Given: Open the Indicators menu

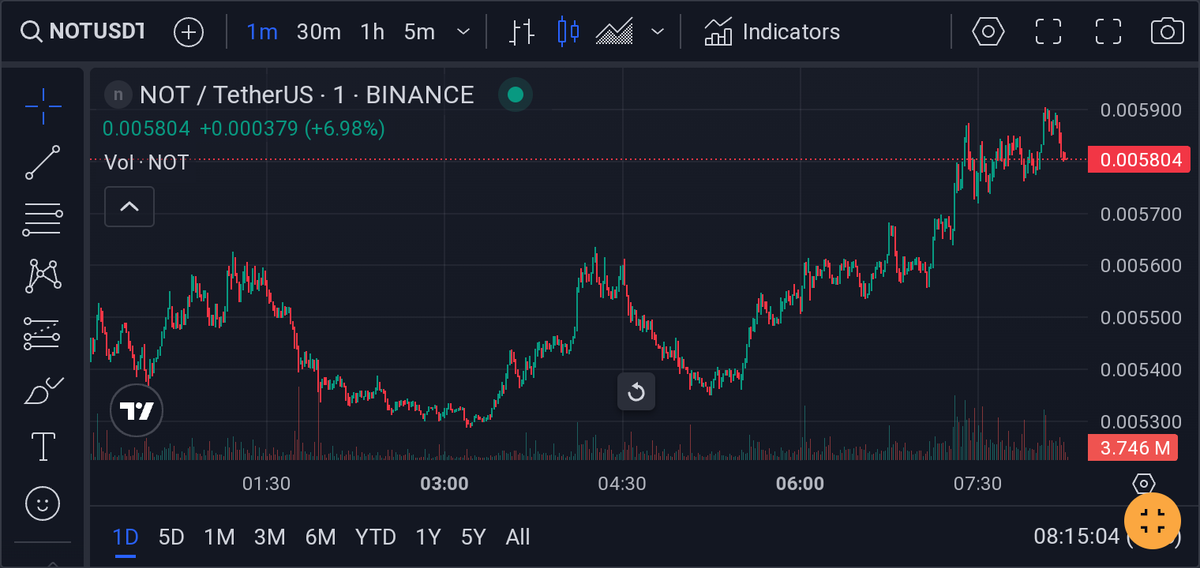Looking at the screenshot, I should (772, 31).
